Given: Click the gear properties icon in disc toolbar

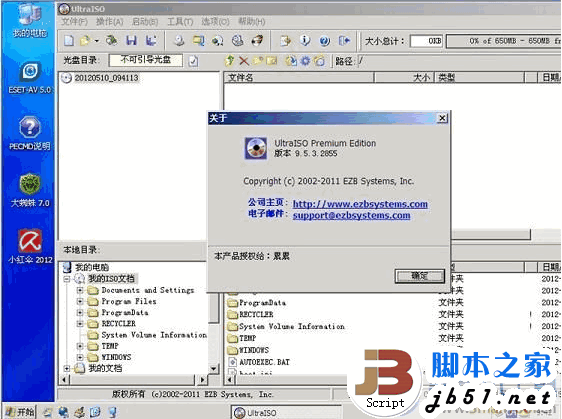Looking at the screenshot, I should coord(305,61).
